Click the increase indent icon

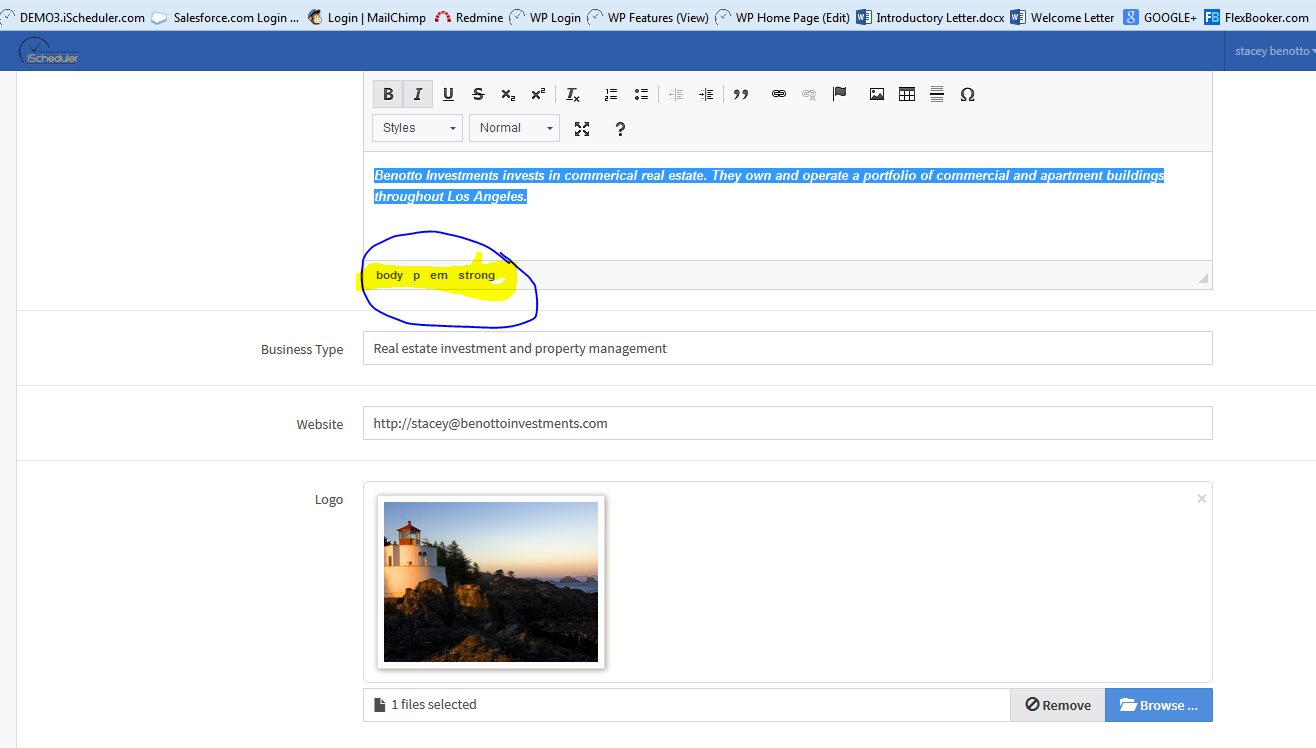(x=706, y=94)
